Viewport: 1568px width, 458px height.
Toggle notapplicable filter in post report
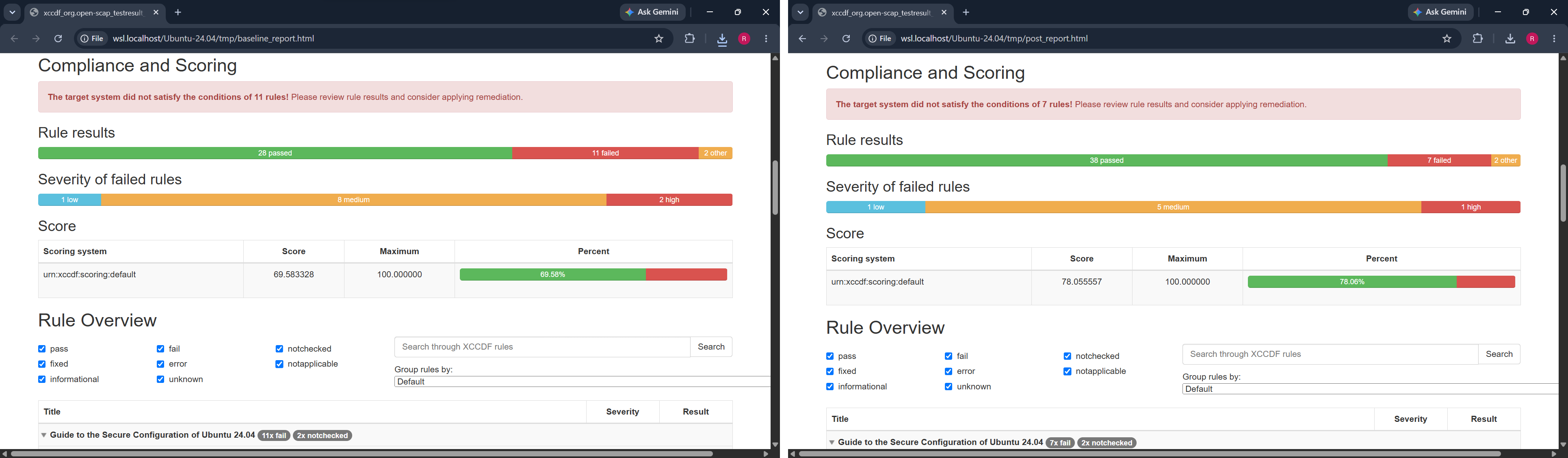1067,371
